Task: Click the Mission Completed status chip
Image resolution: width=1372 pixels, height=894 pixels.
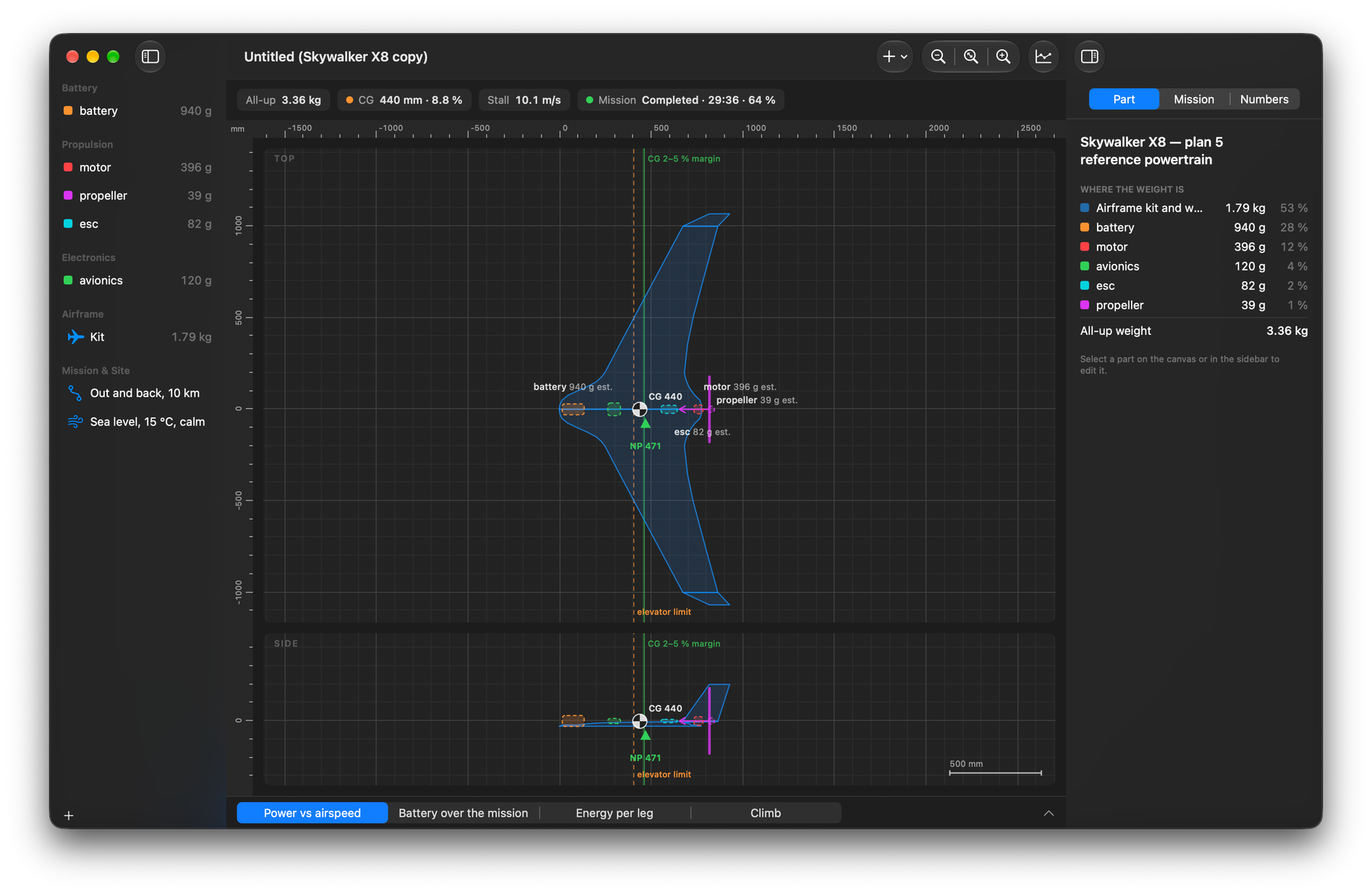Action: pyautogui.click(x=680, y=100)
